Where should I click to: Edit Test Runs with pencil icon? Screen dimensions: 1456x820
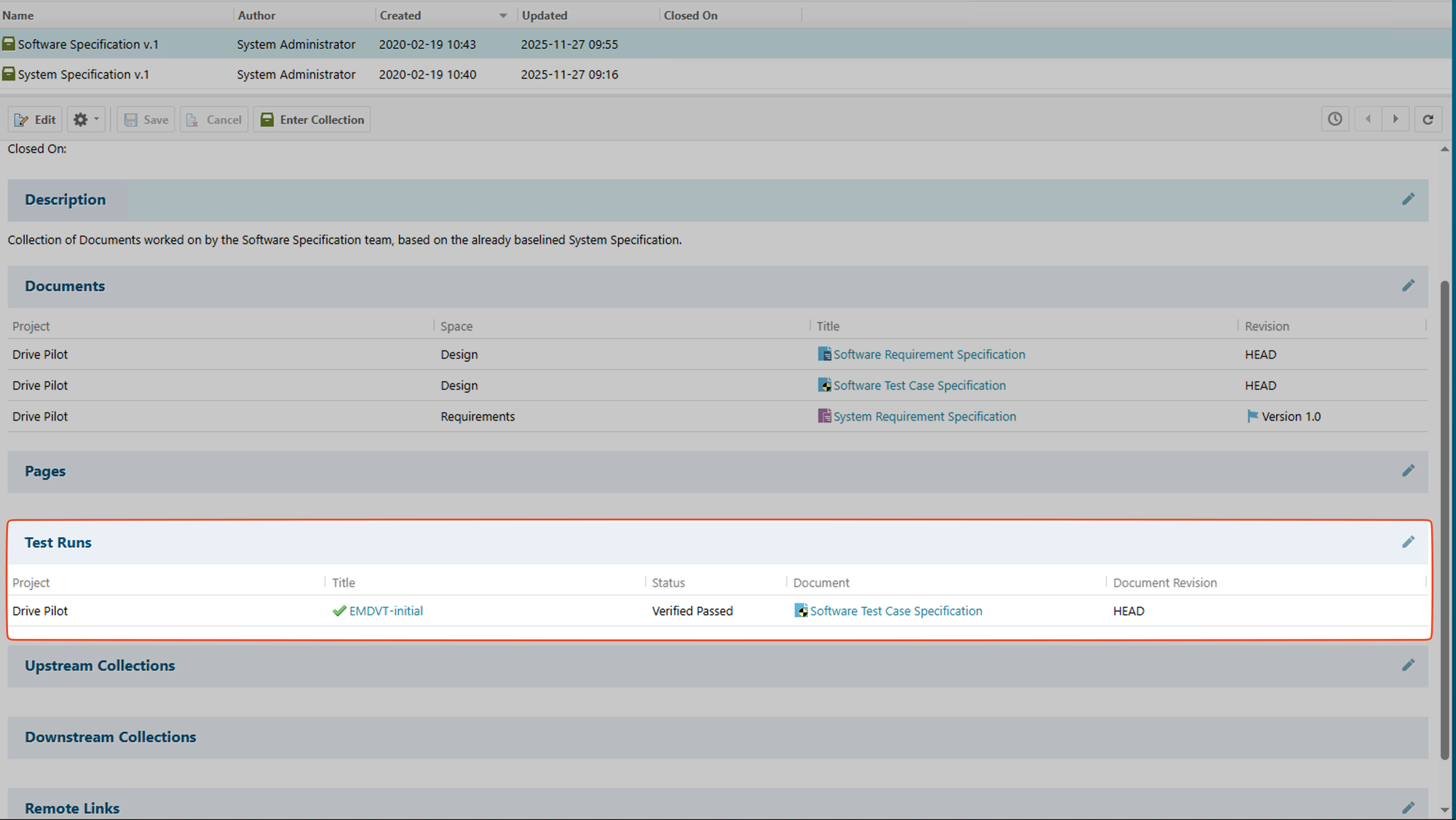pos(1408,542)
